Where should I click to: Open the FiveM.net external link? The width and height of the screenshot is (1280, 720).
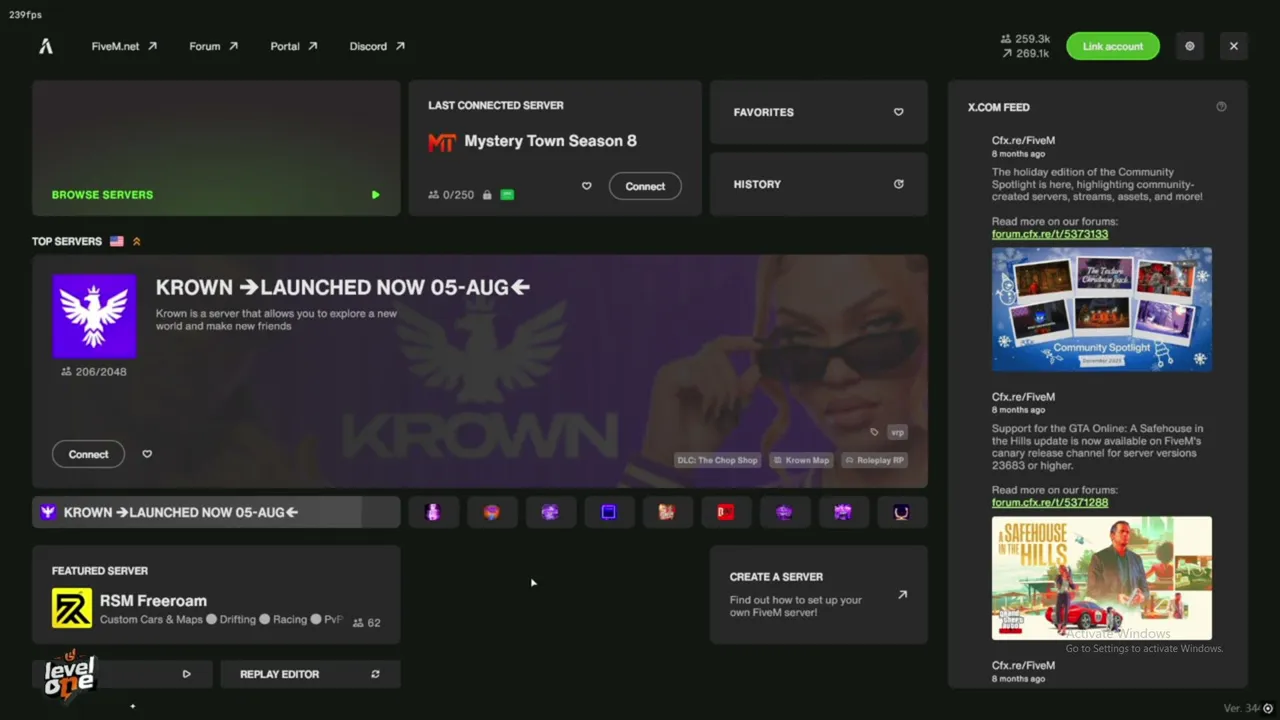pos(124,46)
